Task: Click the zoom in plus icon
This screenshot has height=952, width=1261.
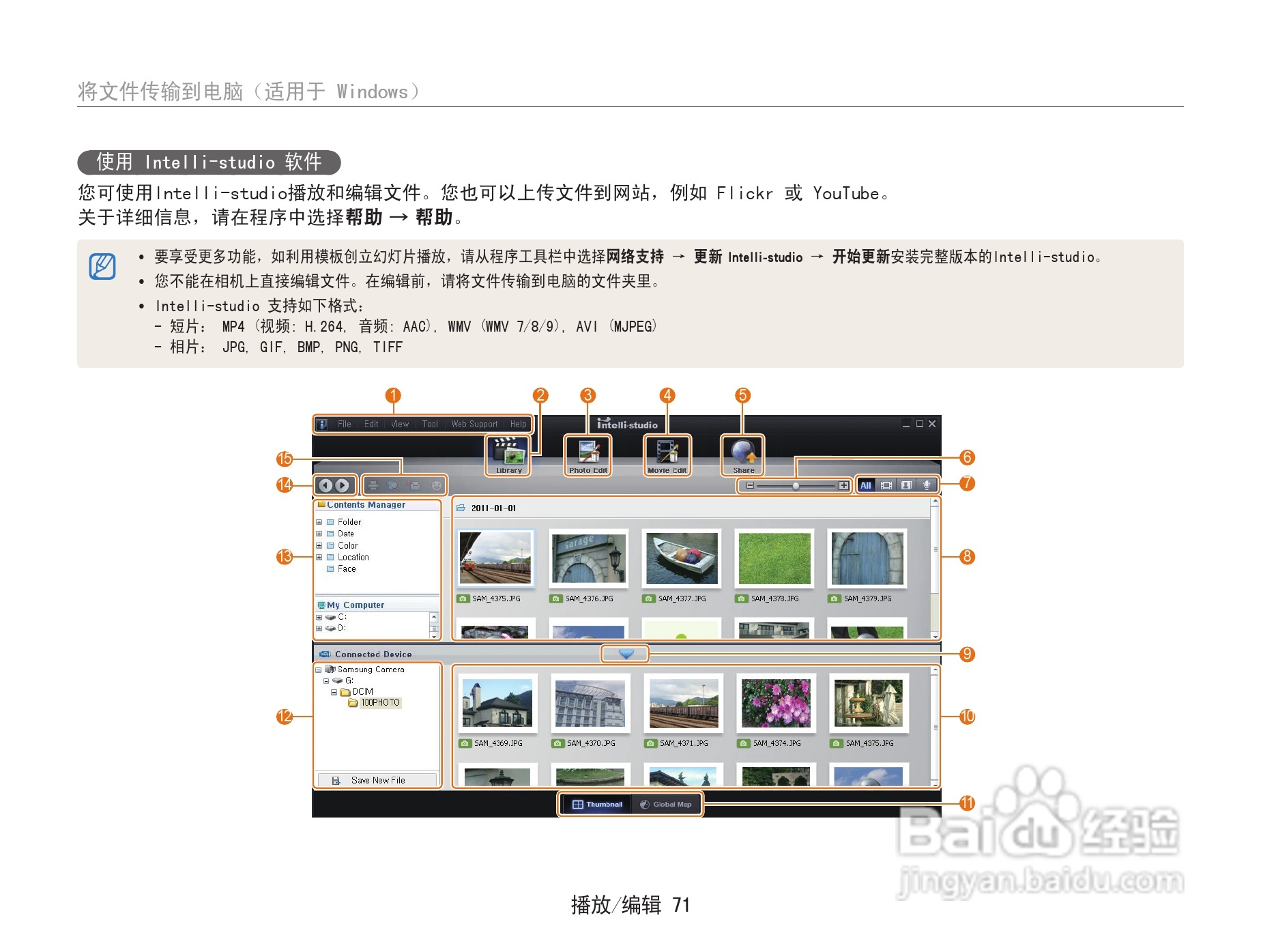Action: [844, 485]
